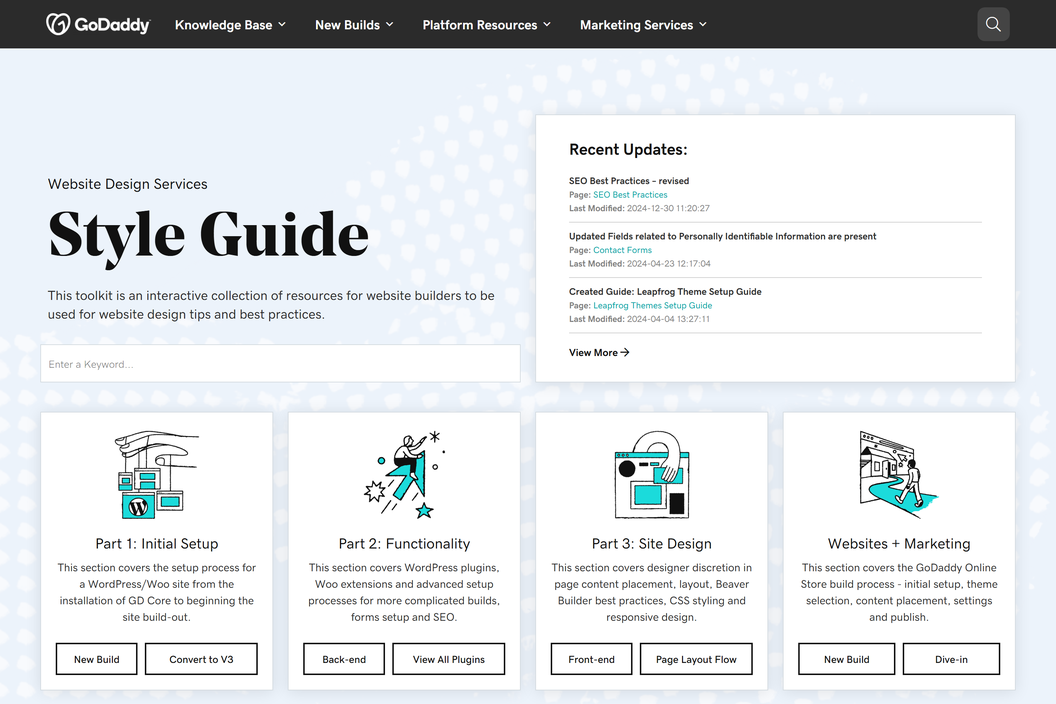The image size is (1056, 704).
Task: Click the date 2024-04-04 13:27:11
Action: [x=668, y=319]
